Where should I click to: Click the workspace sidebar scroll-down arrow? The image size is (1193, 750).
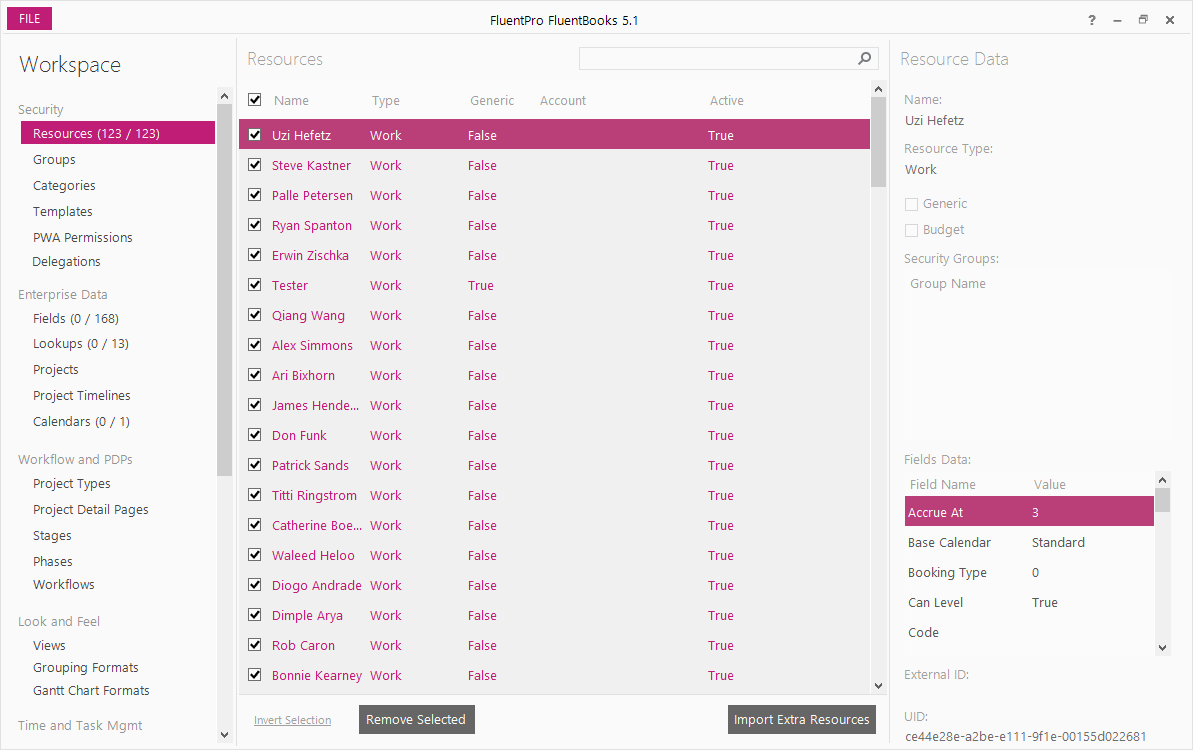224,735
